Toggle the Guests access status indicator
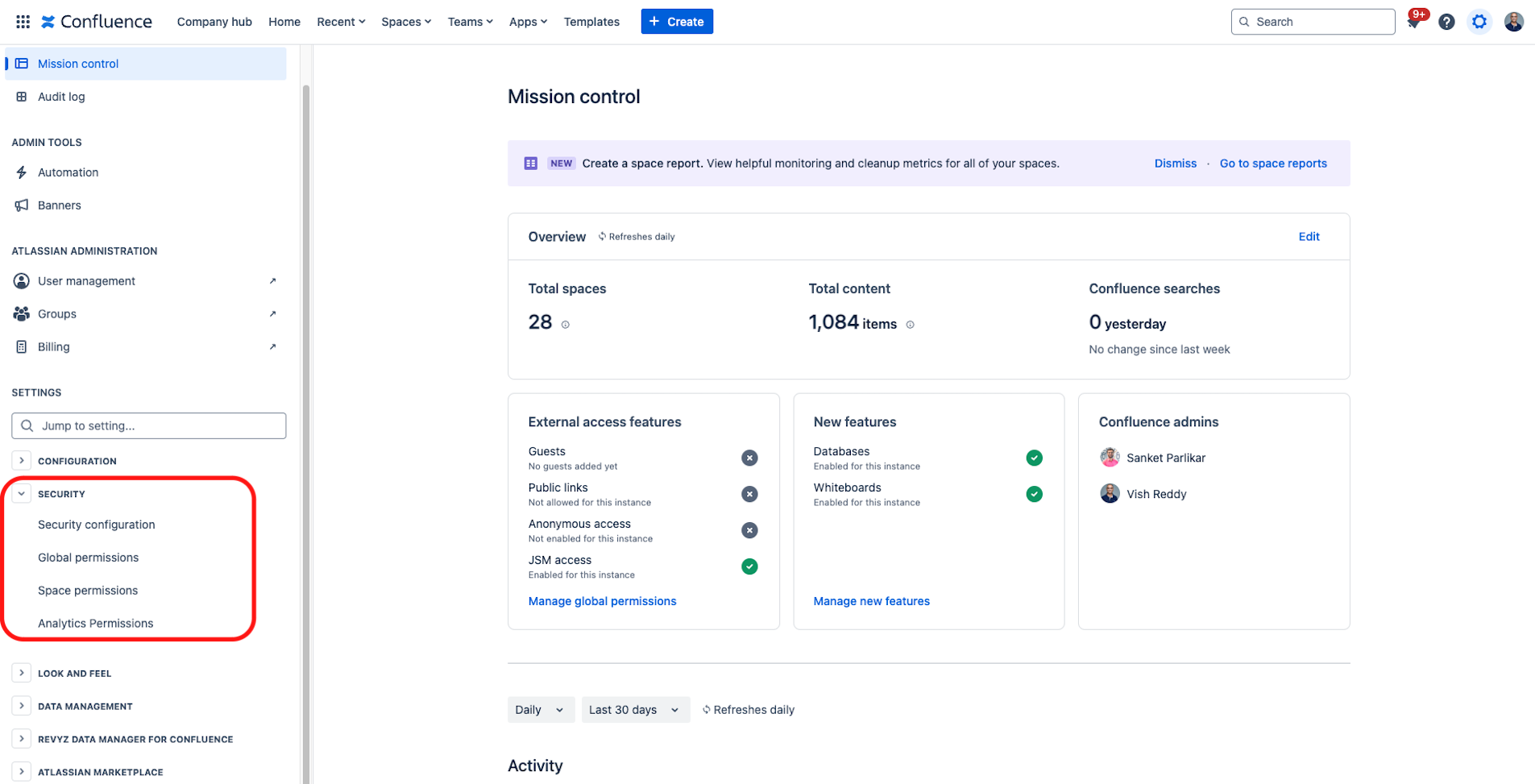1535x784 pixels. pyautogui.click(x=749, y=458)
